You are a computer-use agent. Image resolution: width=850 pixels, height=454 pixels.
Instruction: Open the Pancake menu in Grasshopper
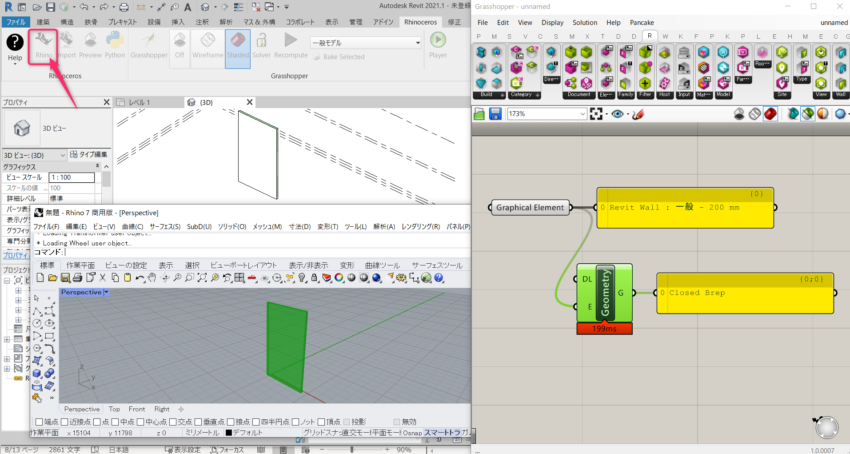pyautogui.click(x=641, y=22)
